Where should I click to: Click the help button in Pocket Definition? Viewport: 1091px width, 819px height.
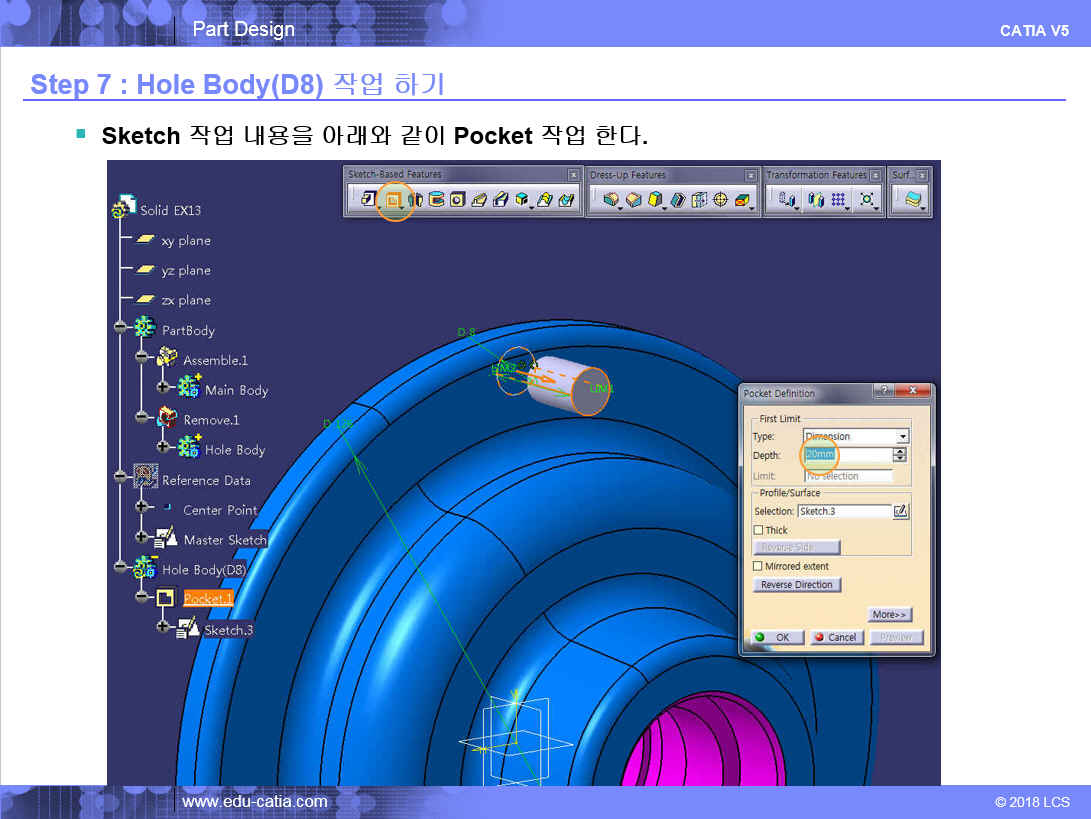884,391
